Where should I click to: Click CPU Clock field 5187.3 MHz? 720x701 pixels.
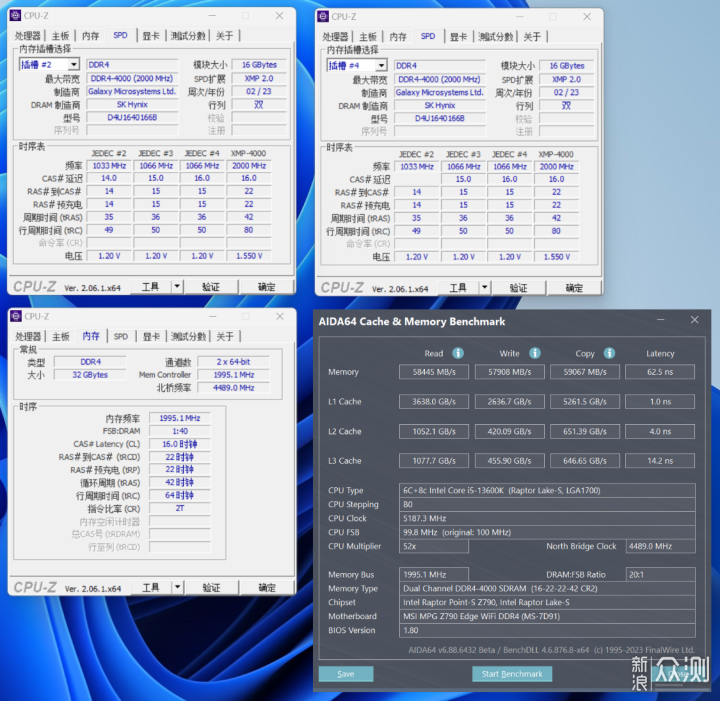click(x=547, y=518)
